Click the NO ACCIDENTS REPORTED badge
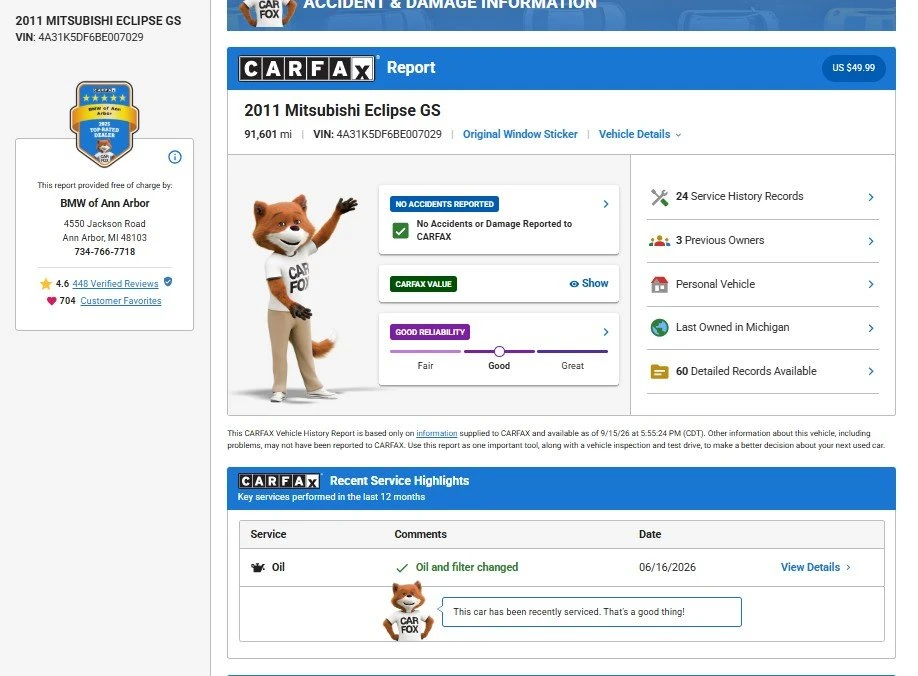 coord(444,204)
